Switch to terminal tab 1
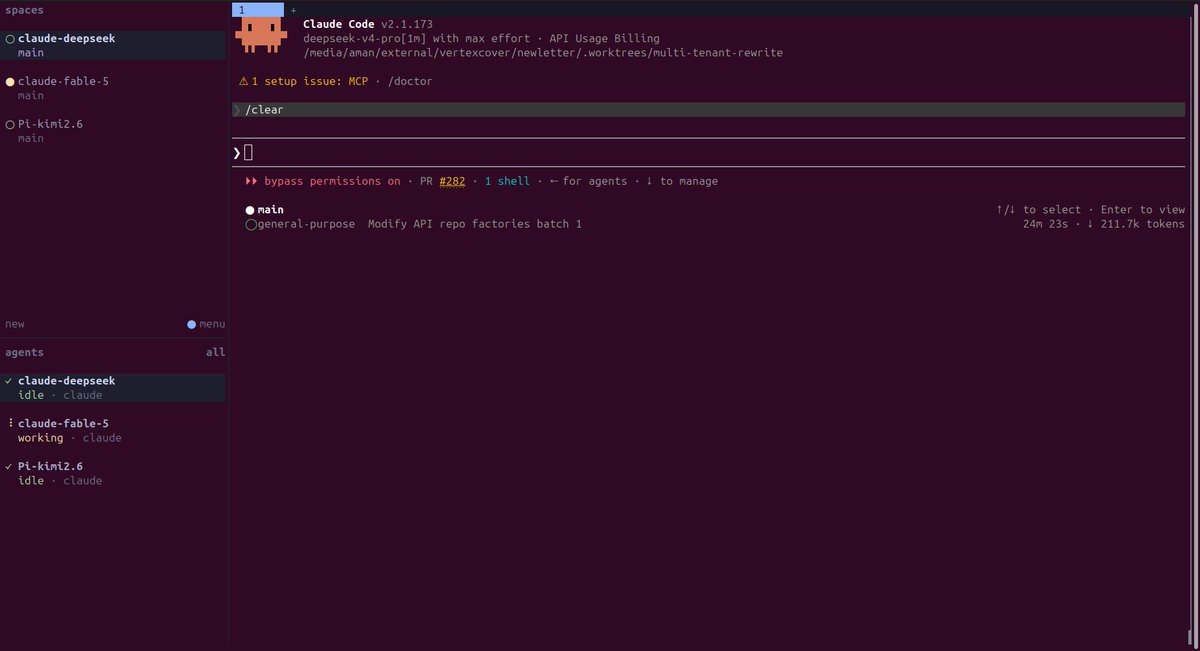 click(258, 9)
